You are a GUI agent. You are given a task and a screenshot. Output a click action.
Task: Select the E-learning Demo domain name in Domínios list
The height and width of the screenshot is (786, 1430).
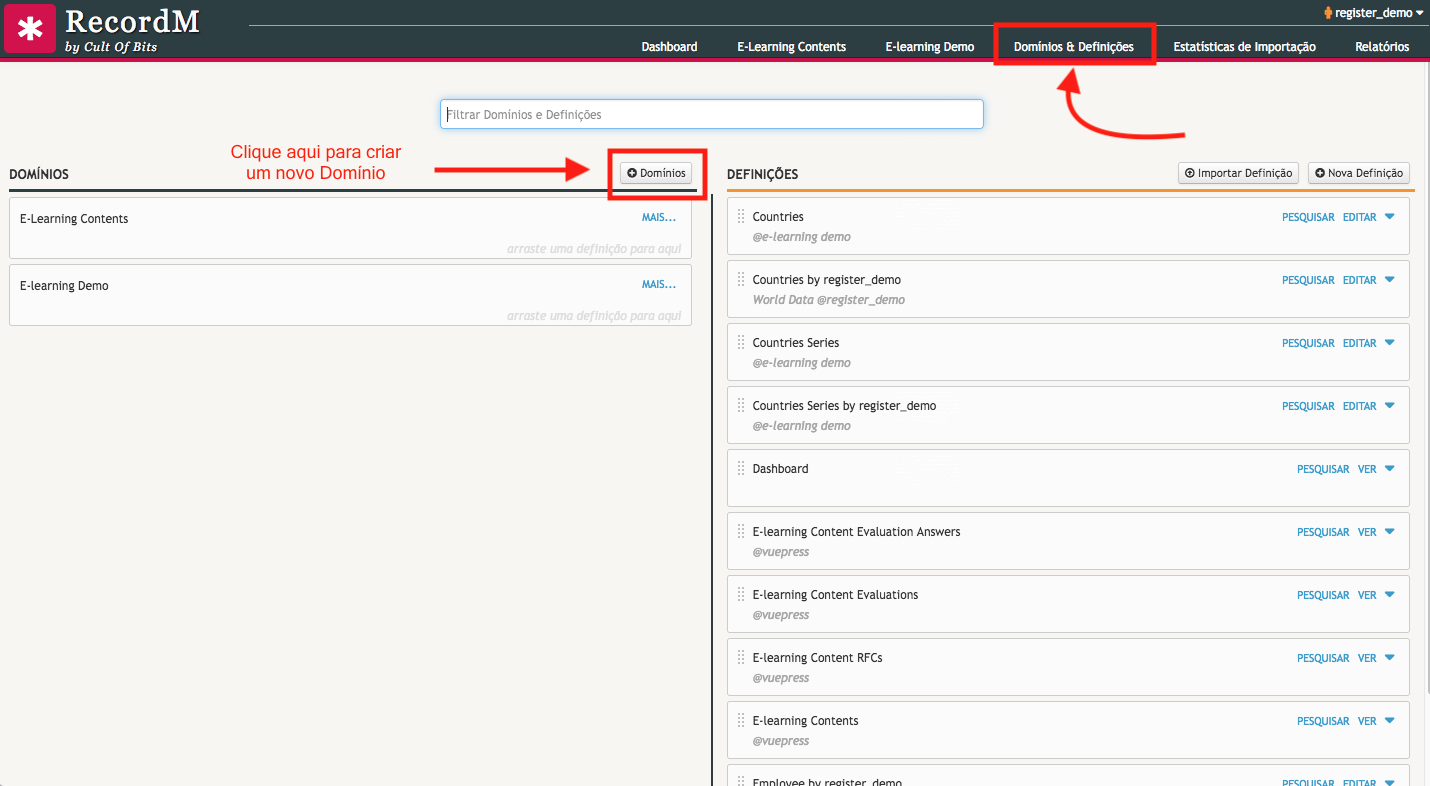64,286
